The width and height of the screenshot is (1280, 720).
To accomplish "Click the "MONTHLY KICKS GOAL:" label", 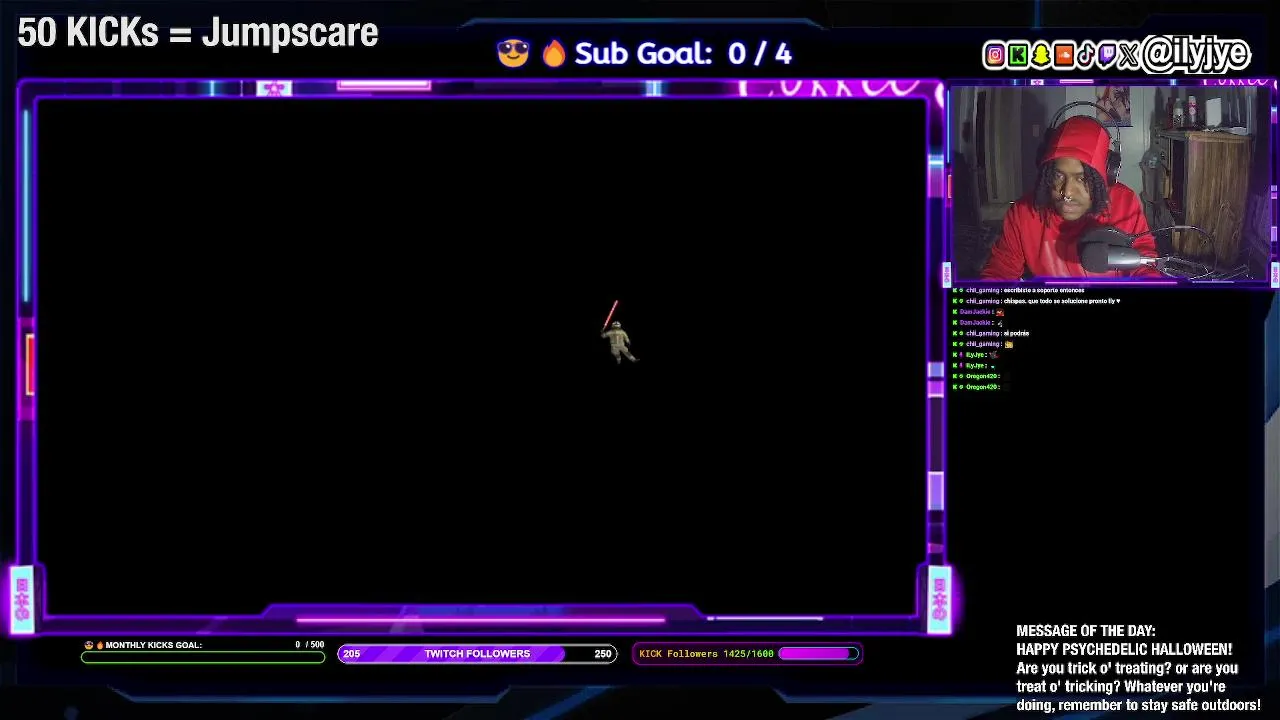I will tap(153, 645).
